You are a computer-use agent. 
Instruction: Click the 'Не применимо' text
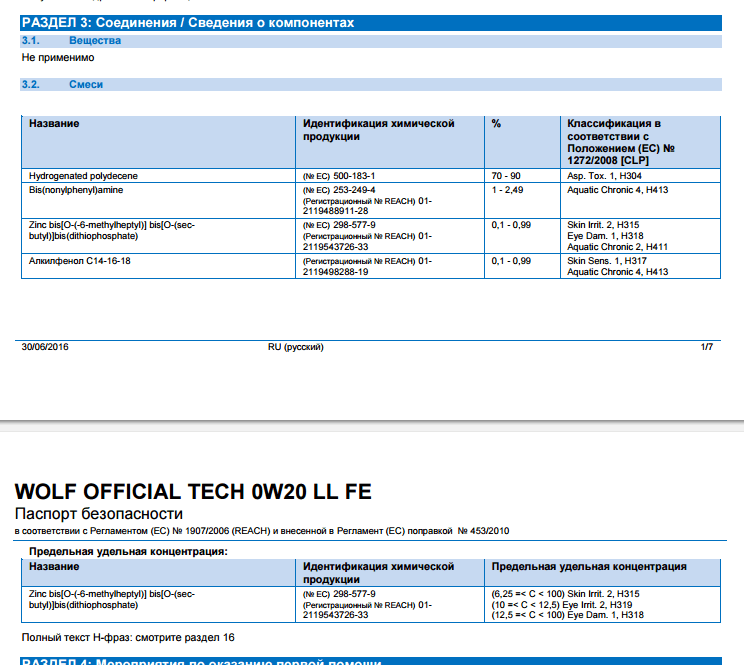pyautogui.click(x=58, y=58)
